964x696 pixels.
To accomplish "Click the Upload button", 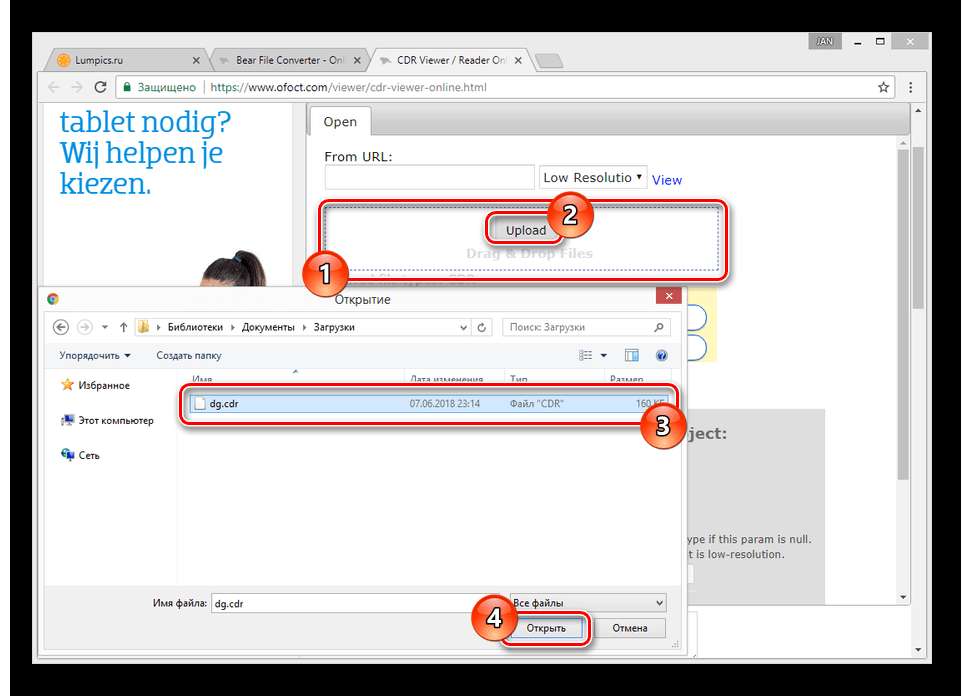I will click(x=526, y=230).
